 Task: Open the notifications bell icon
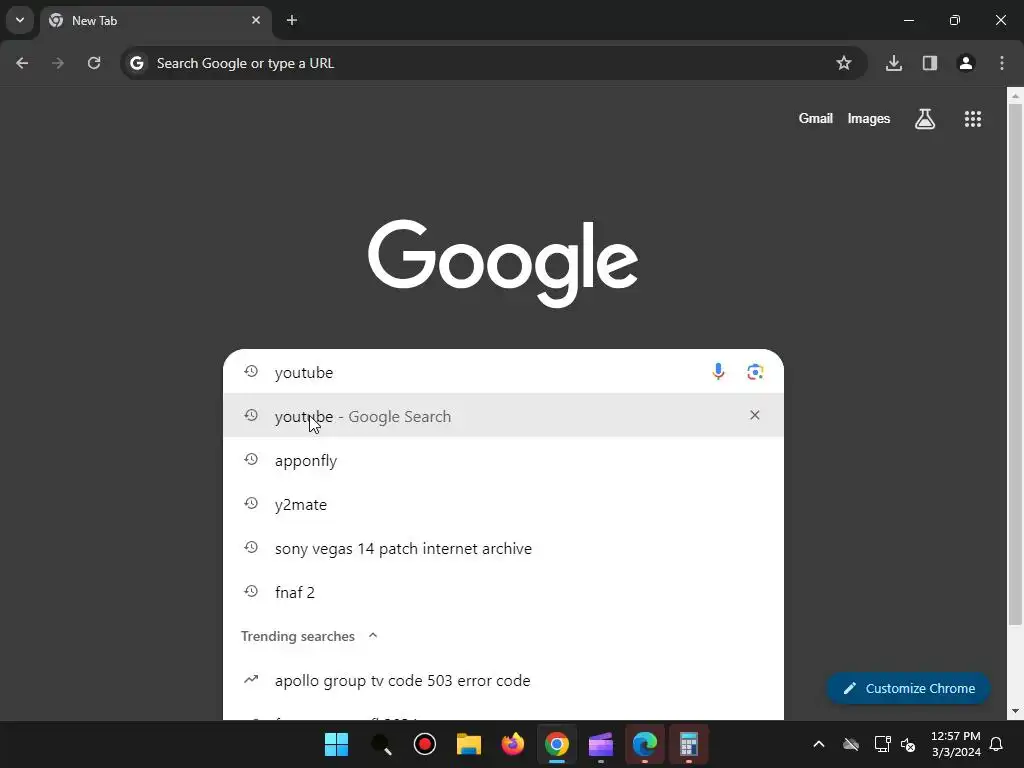(997, 744)
